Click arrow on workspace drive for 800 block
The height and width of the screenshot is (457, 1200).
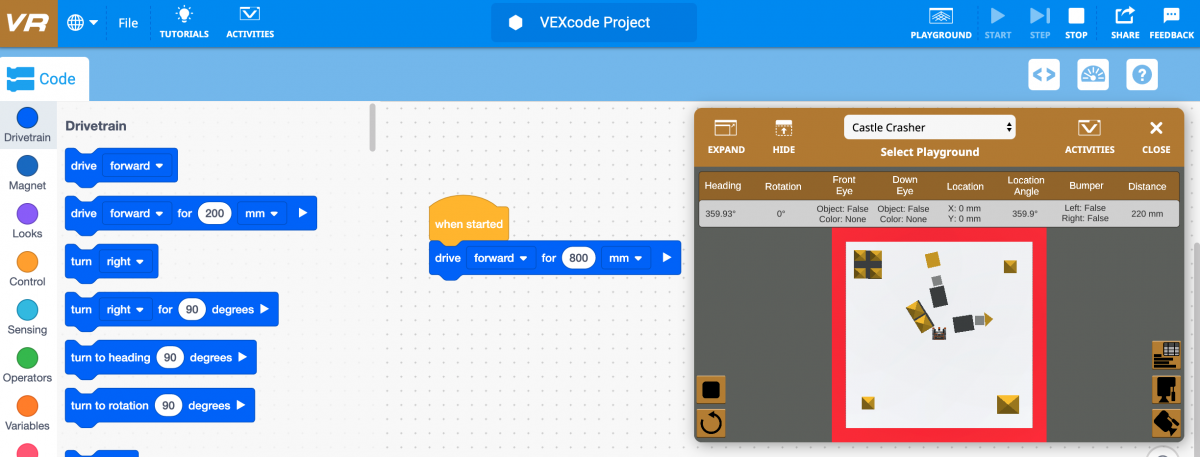(x=668, y=257)
